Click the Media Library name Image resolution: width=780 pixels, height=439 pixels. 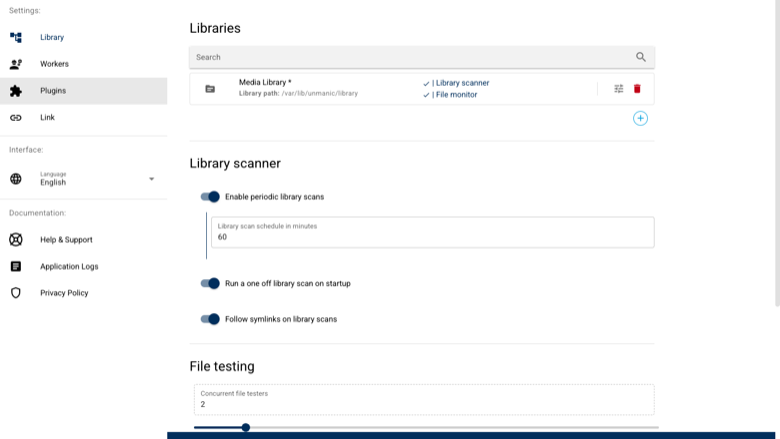(265, 82)
